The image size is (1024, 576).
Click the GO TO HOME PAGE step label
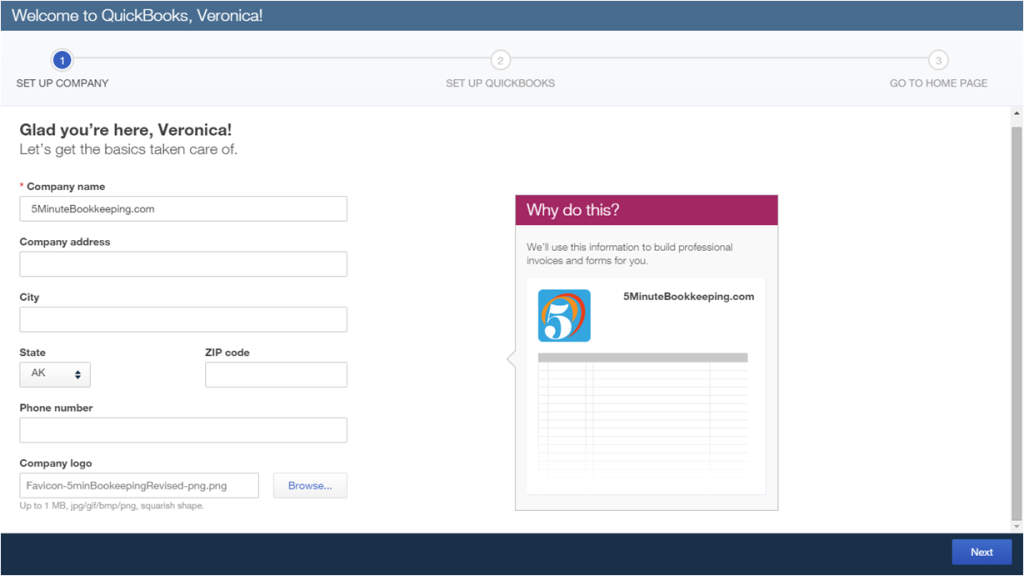938,83
